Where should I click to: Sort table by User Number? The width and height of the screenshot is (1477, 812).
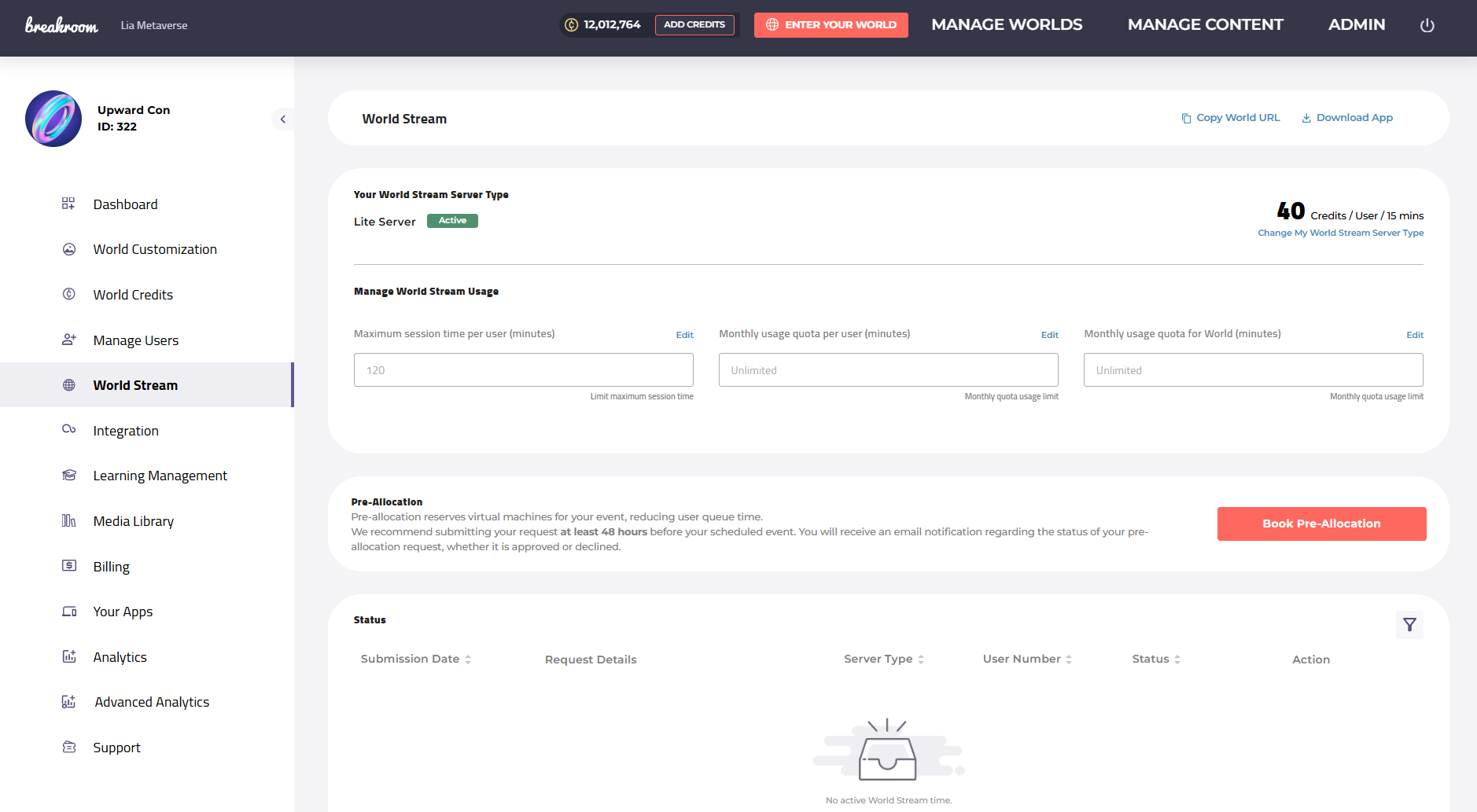pos(1027,659)
